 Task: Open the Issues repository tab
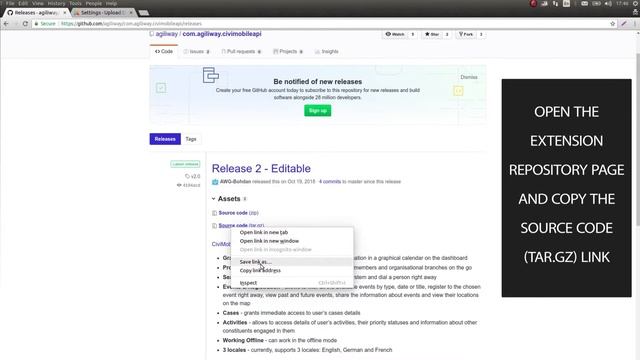coord(196,51)
